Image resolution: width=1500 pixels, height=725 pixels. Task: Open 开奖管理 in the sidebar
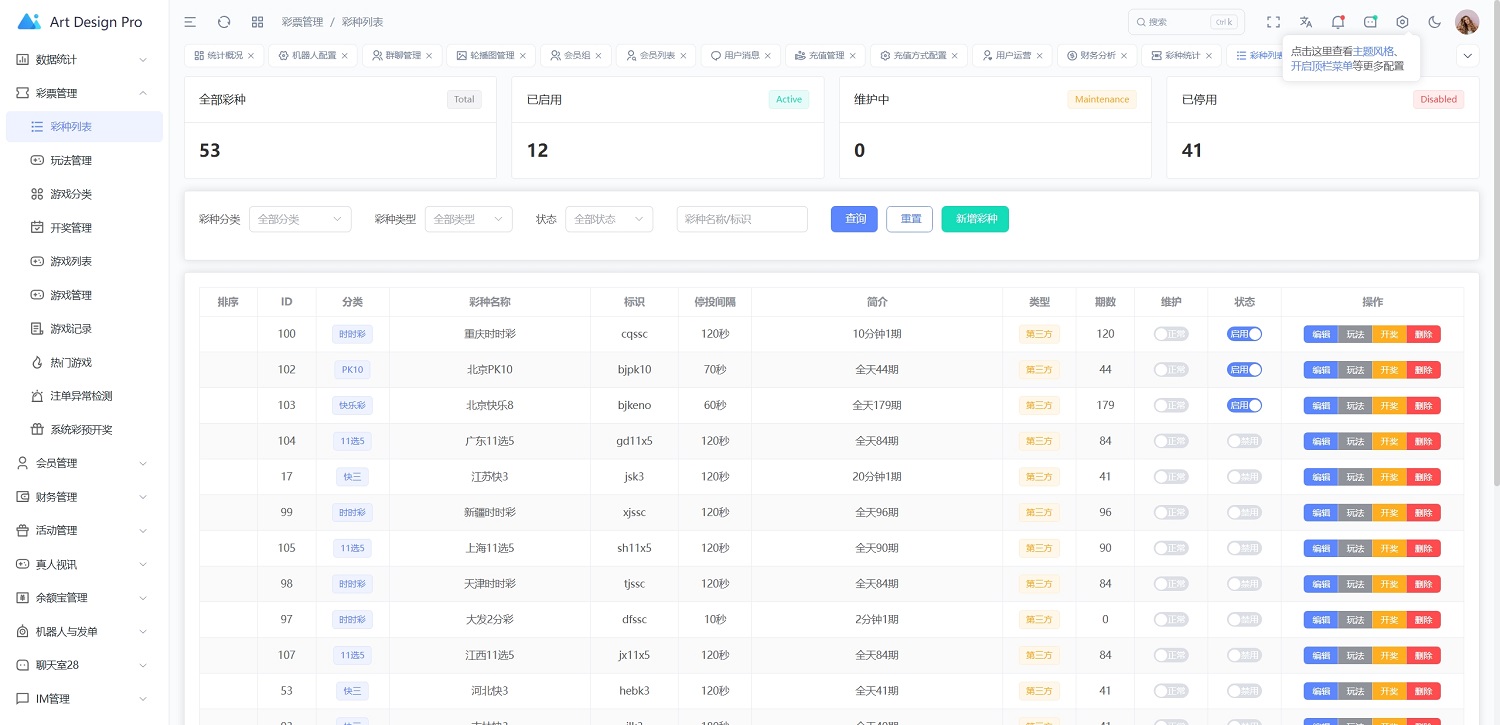click(71, 228)
